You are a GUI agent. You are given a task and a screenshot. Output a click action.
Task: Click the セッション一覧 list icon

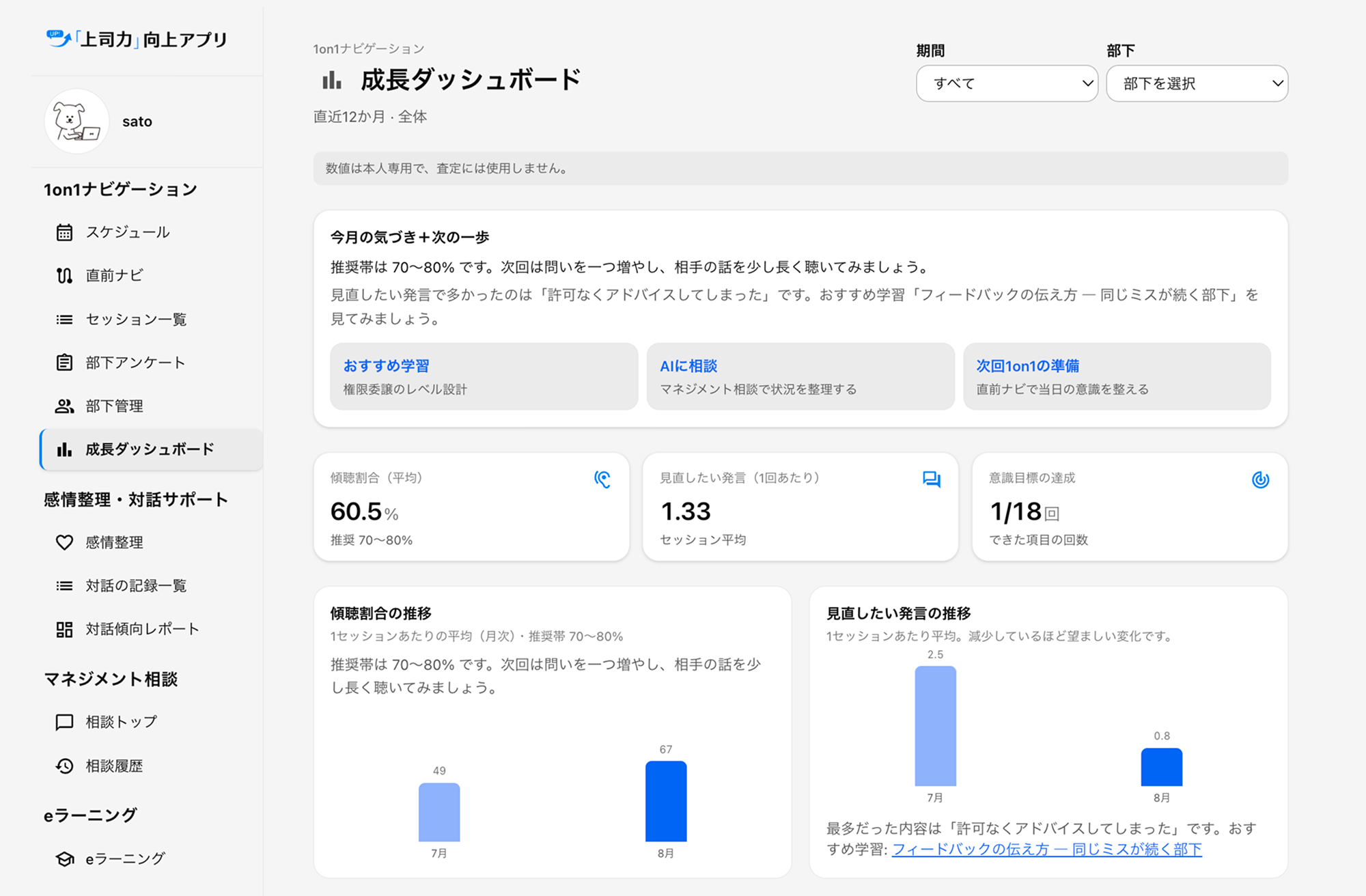coord(64,319)
